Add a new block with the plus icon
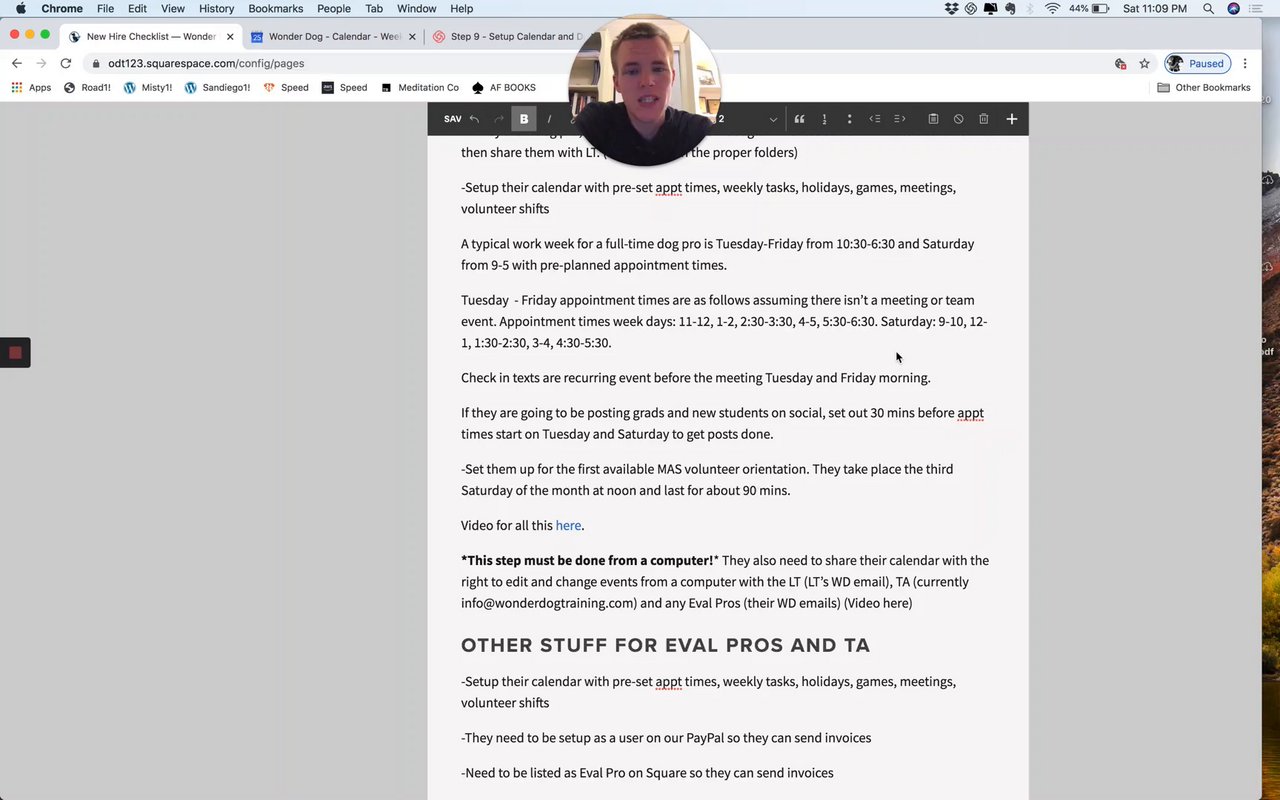This screenshot has width=1280, height=800. click(1012, 119)
